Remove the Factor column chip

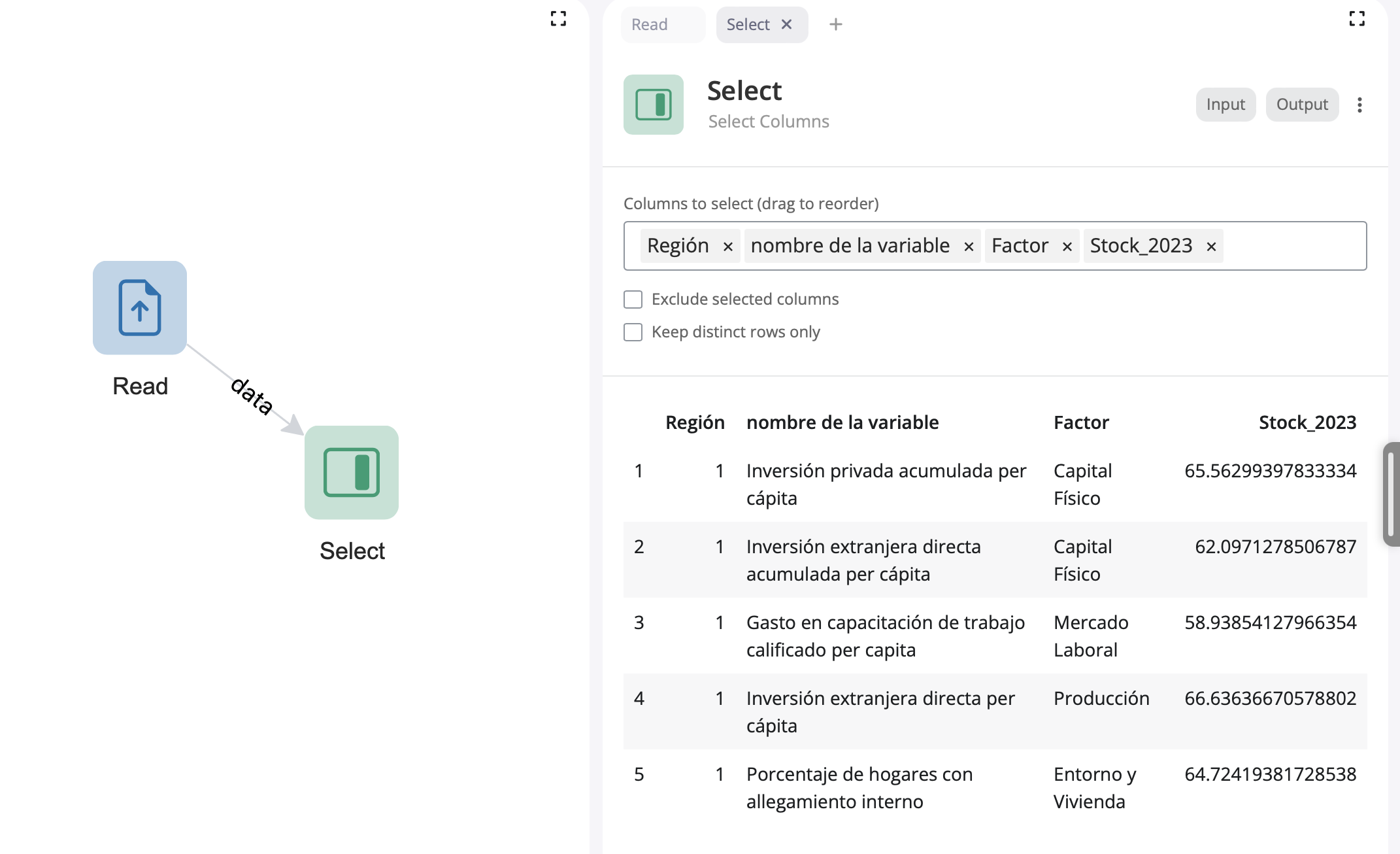coord(1067,247)
